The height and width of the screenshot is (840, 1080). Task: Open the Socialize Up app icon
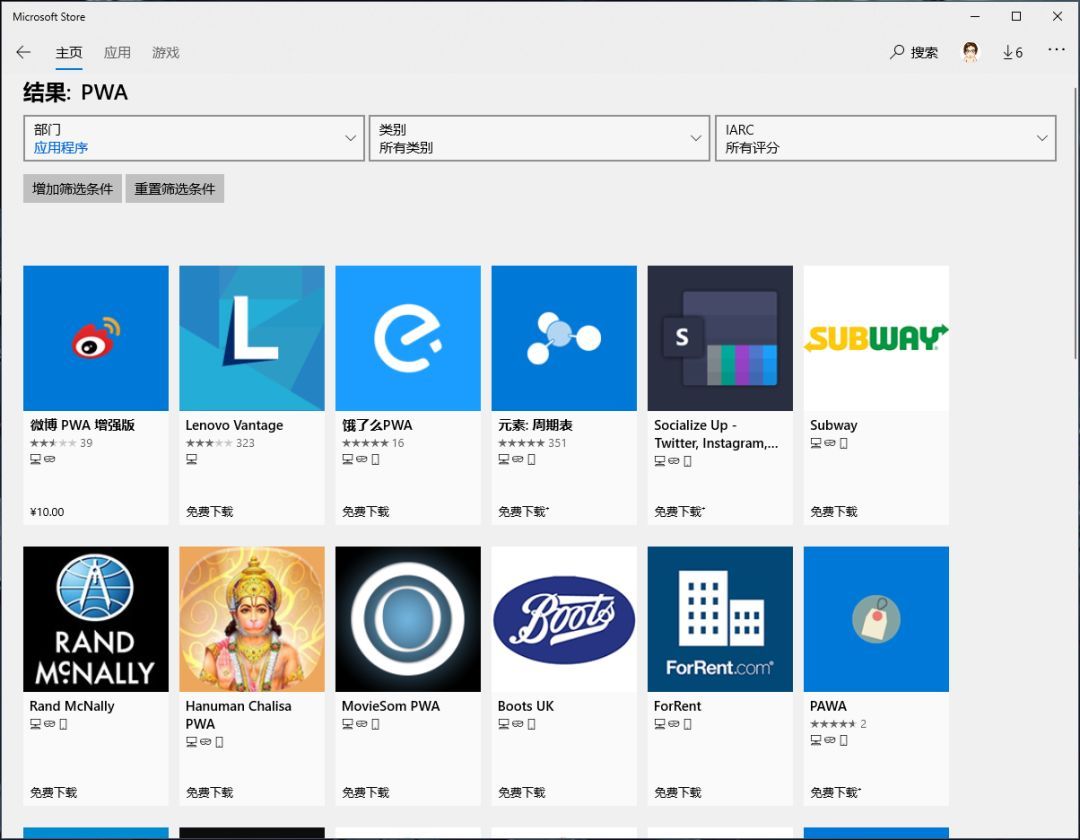coord(720,338)
